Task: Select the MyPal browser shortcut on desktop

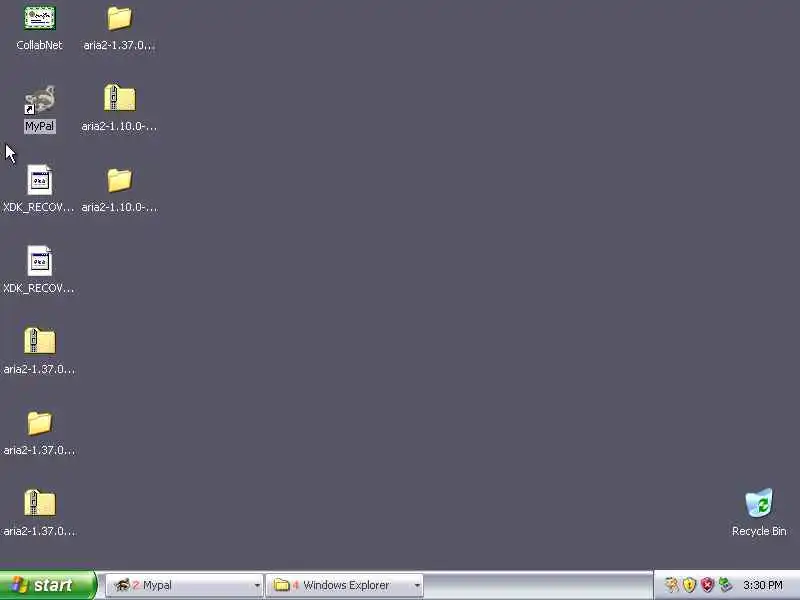Action: click(x=39, y=109)
